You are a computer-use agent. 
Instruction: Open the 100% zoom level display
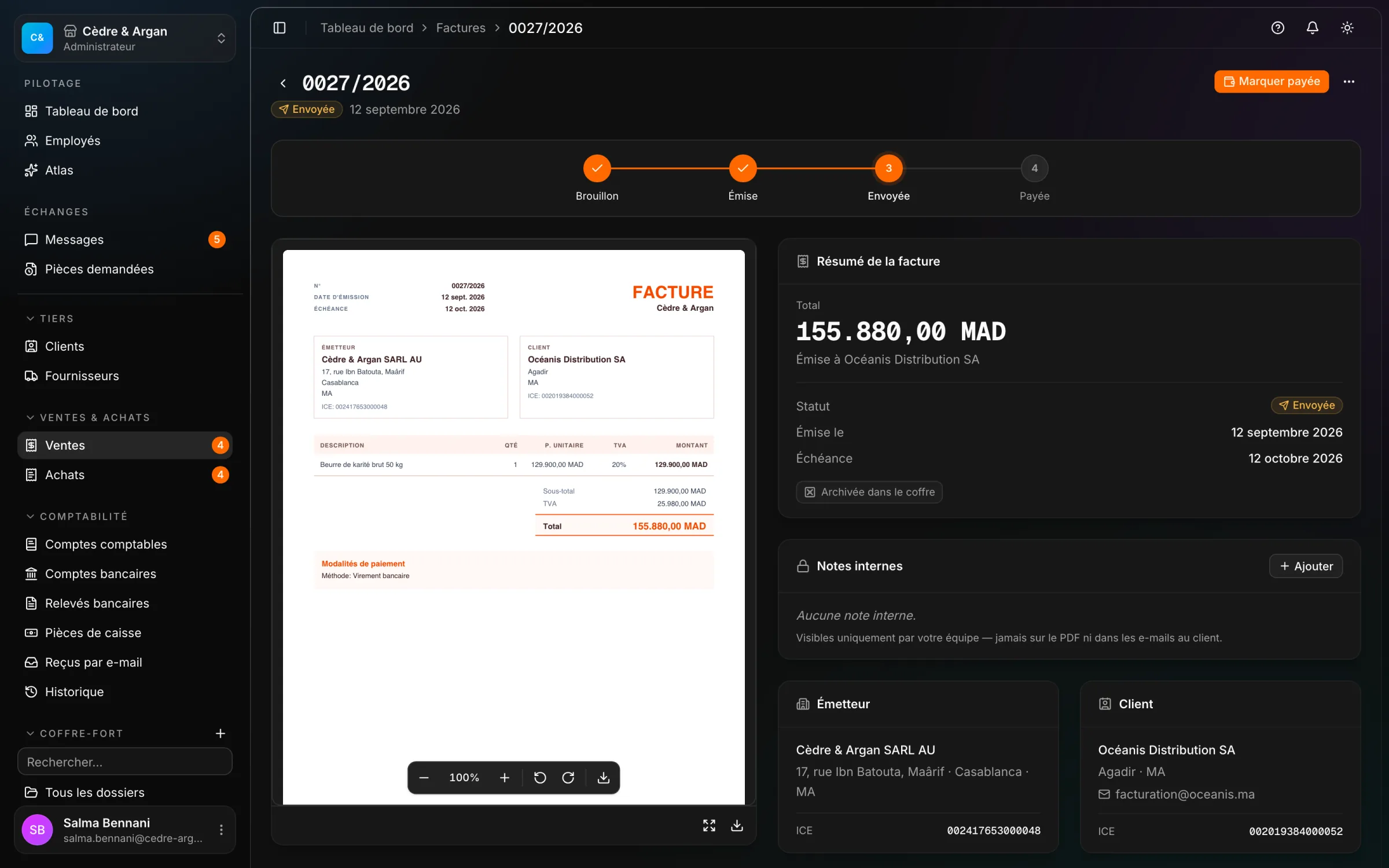(x=464, y=777)
